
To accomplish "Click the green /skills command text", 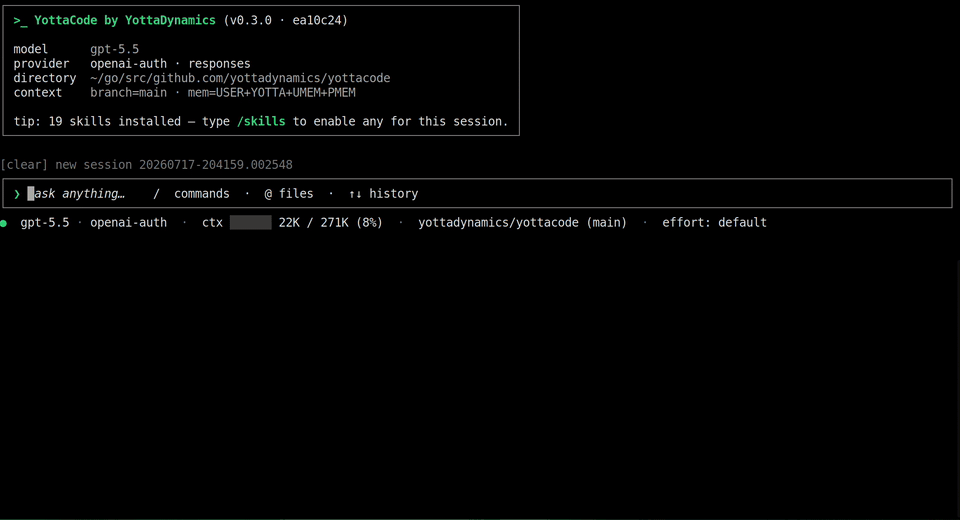I will [x=261, y=121].
